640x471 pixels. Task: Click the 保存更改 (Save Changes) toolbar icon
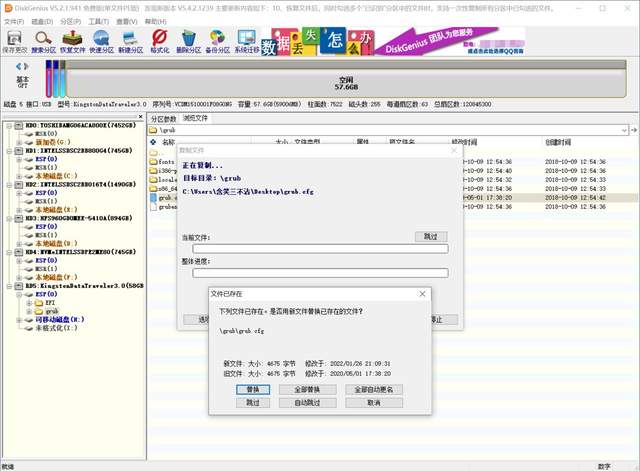pyautogui.click(x=14, y=42)
